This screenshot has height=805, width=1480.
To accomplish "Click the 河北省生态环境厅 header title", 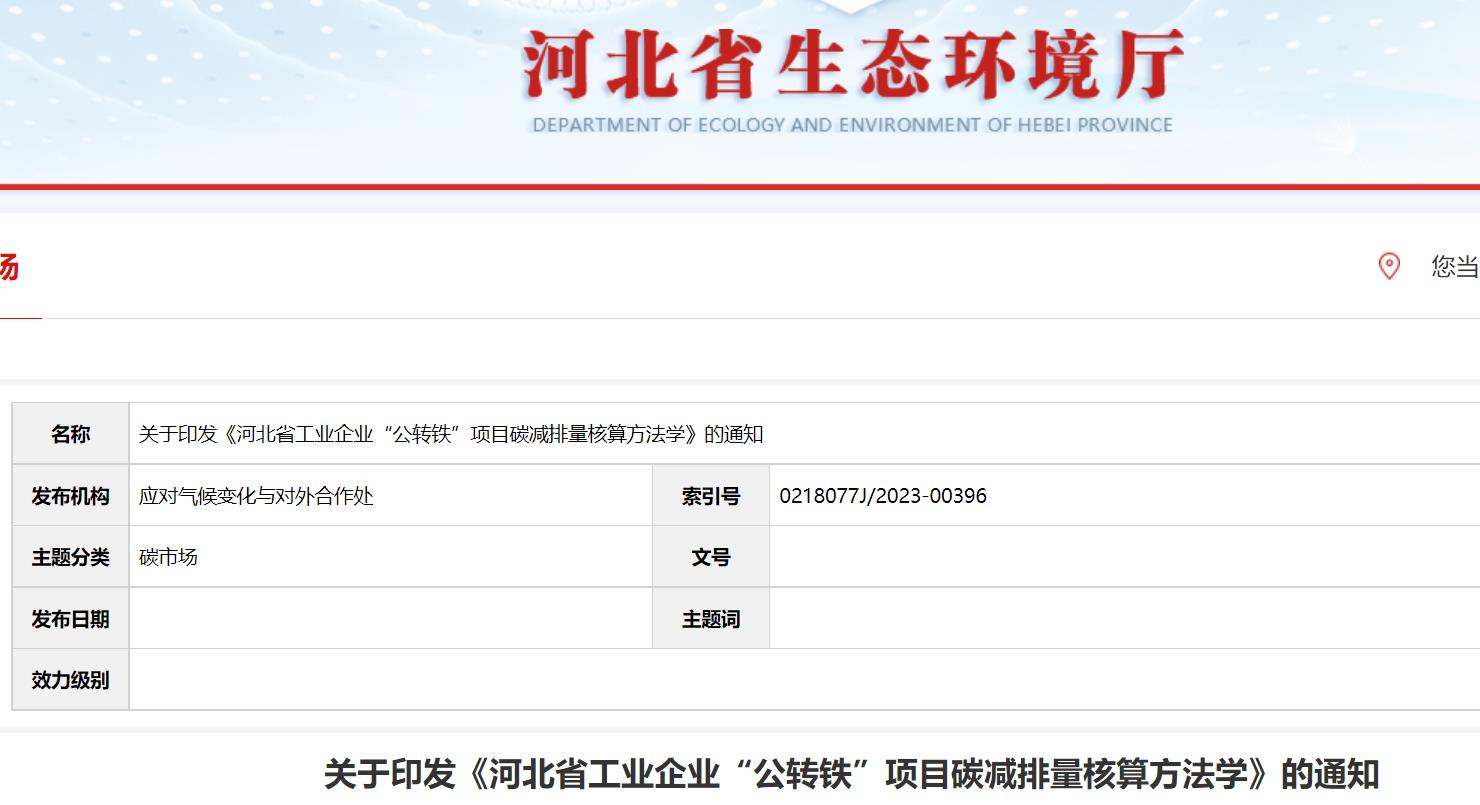I will click(x=853, y=65).
